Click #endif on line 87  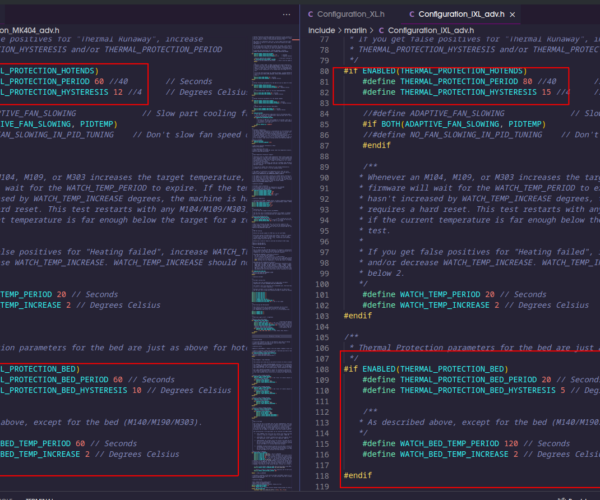(x=377, y=145)
